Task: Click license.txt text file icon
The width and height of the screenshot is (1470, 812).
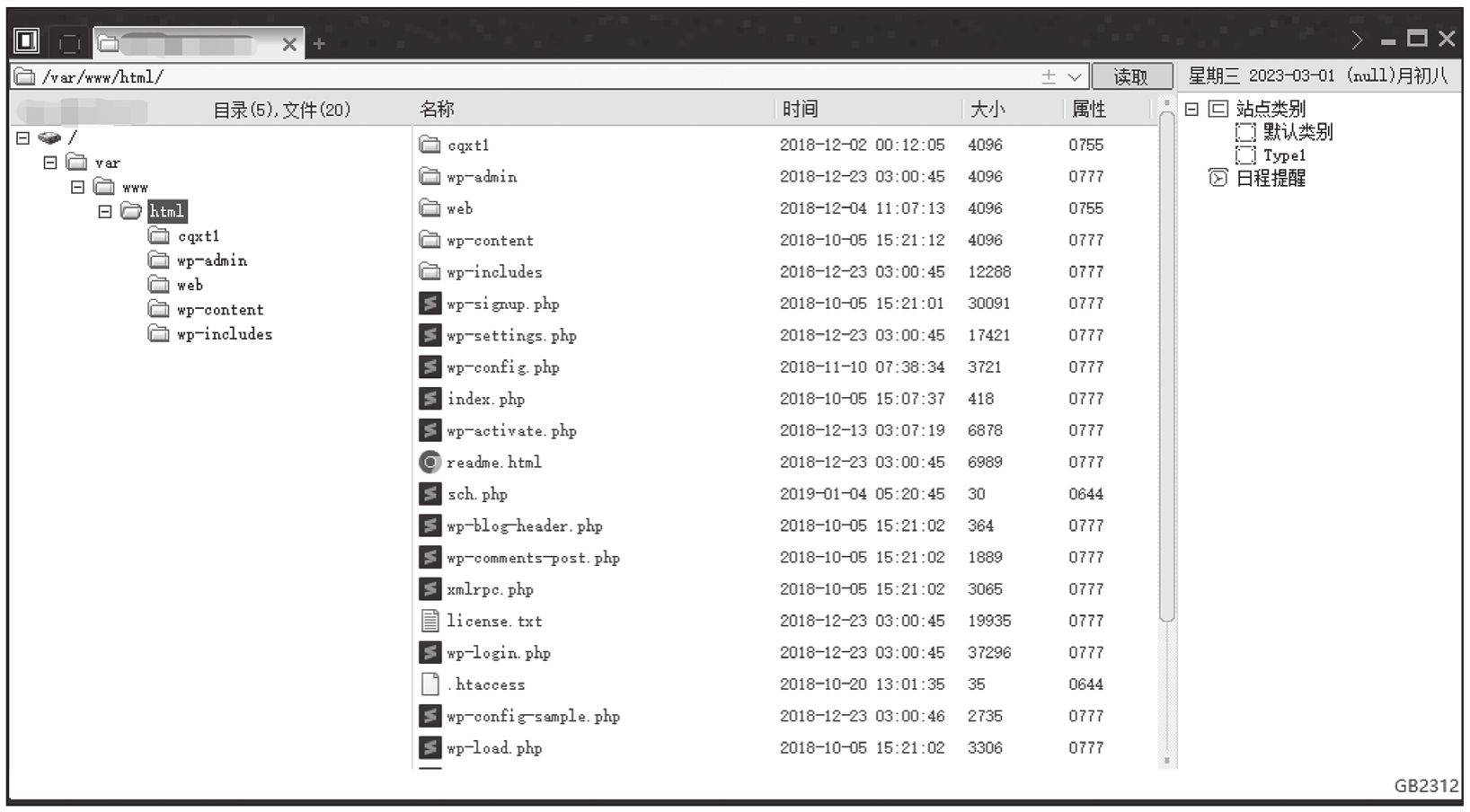Action: coord(430,621)
